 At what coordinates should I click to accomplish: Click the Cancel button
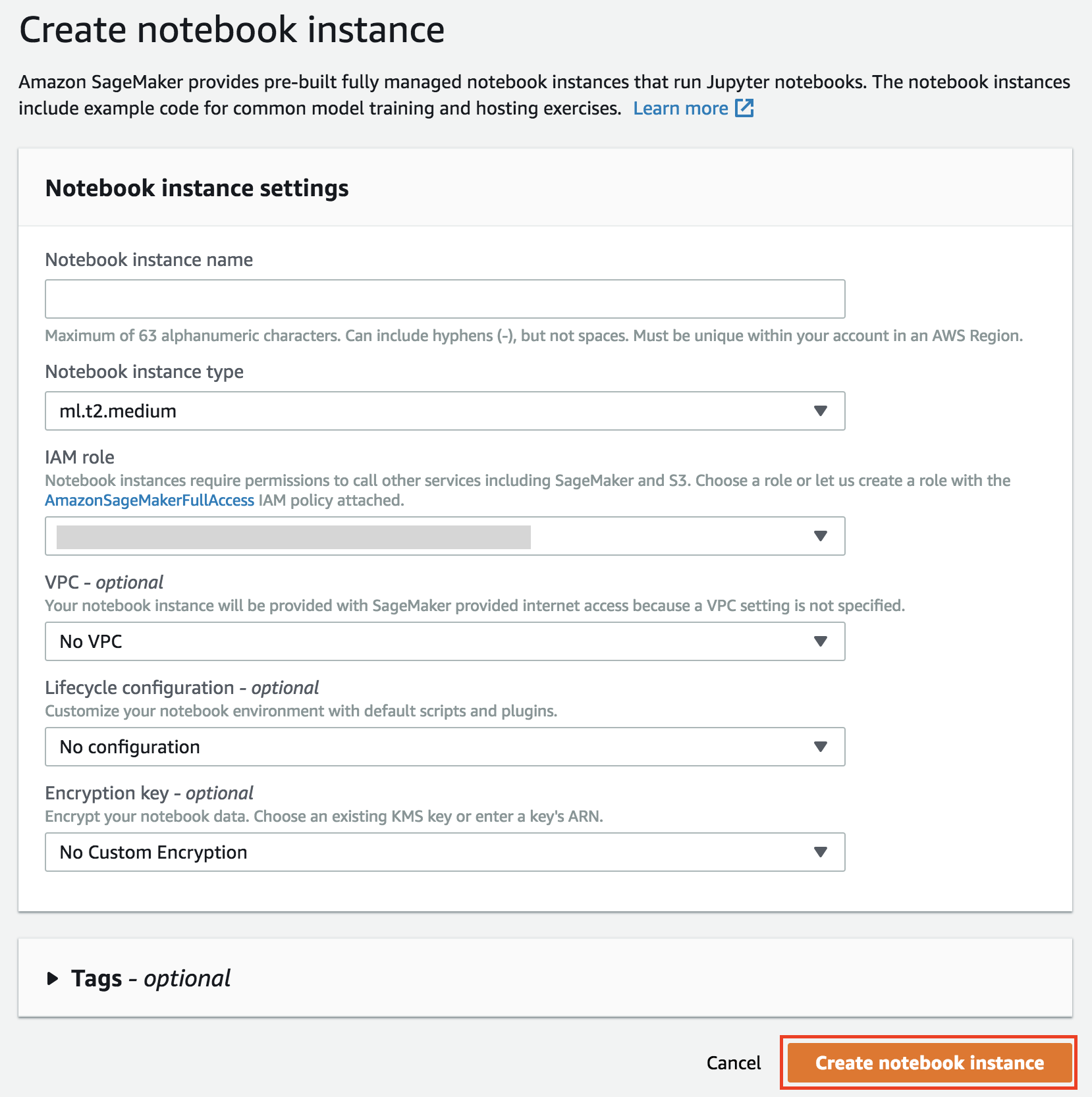click(x=734, y=1063)
